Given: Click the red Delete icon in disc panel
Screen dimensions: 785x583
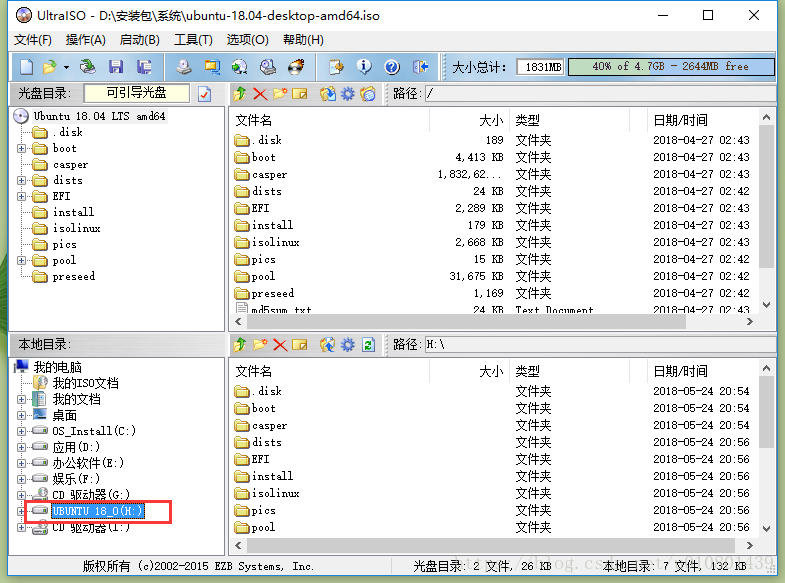Looking at the screenshot, I should click(260, 94).
